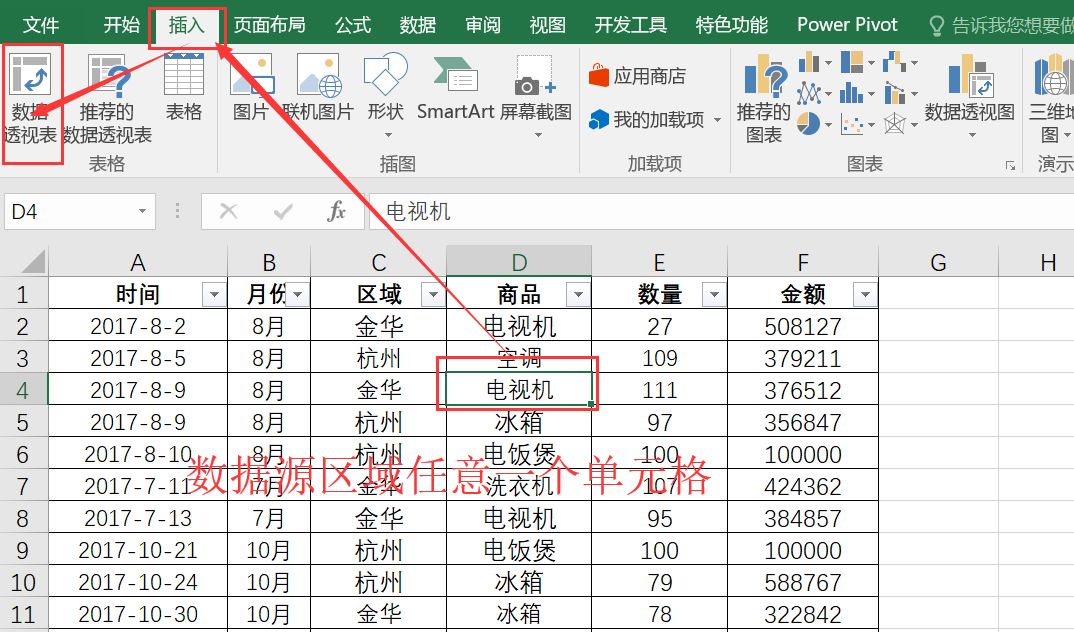Select the cell containing 洗衣机
The height and width of the screenshot is (632, 1074).
pos(519,486)
